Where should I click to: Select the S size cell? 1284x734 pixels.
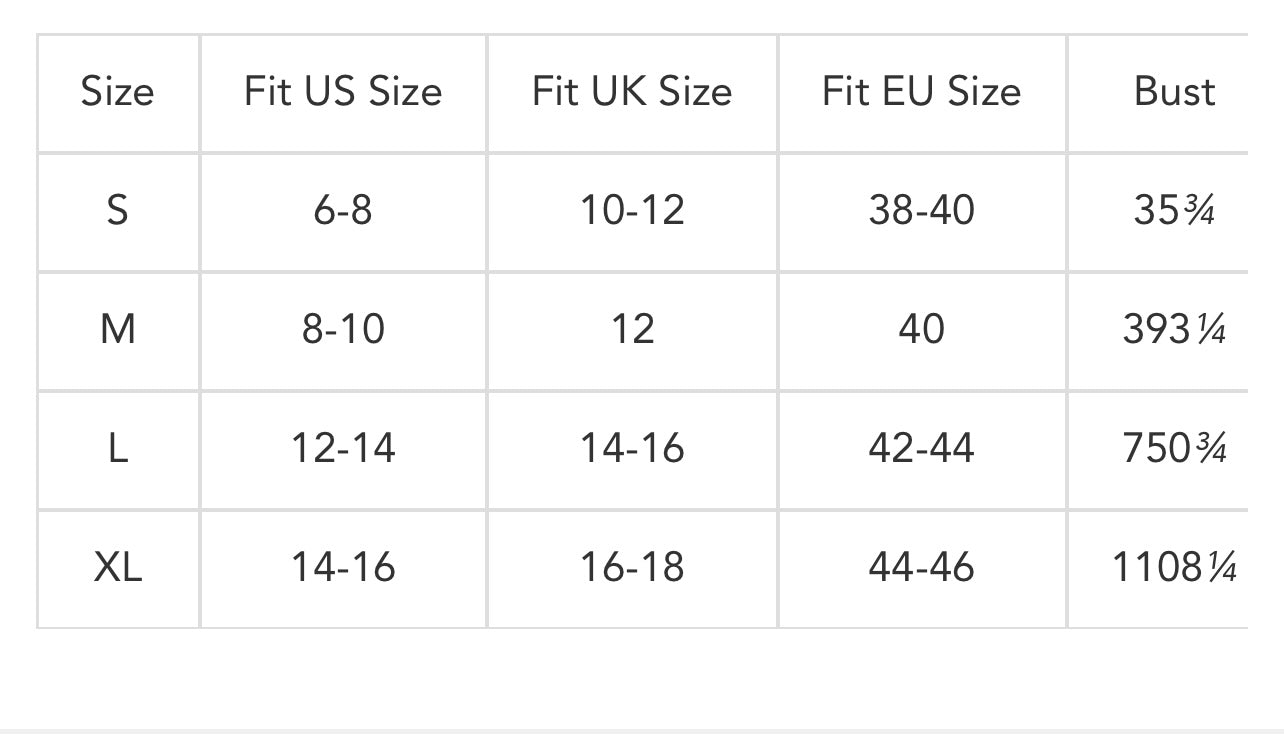pyautogui.click(x=118, y=211)
